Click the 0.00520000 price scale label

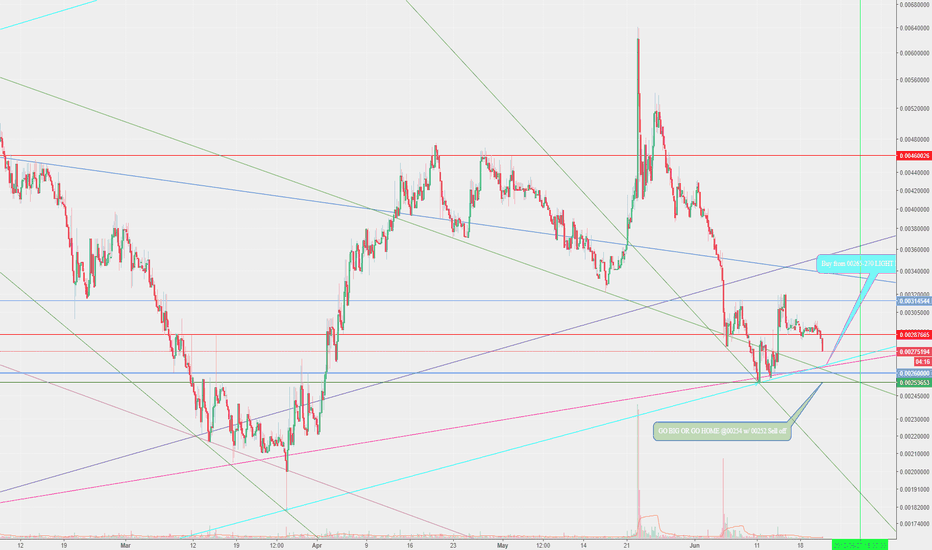click(x=915, y=109)
